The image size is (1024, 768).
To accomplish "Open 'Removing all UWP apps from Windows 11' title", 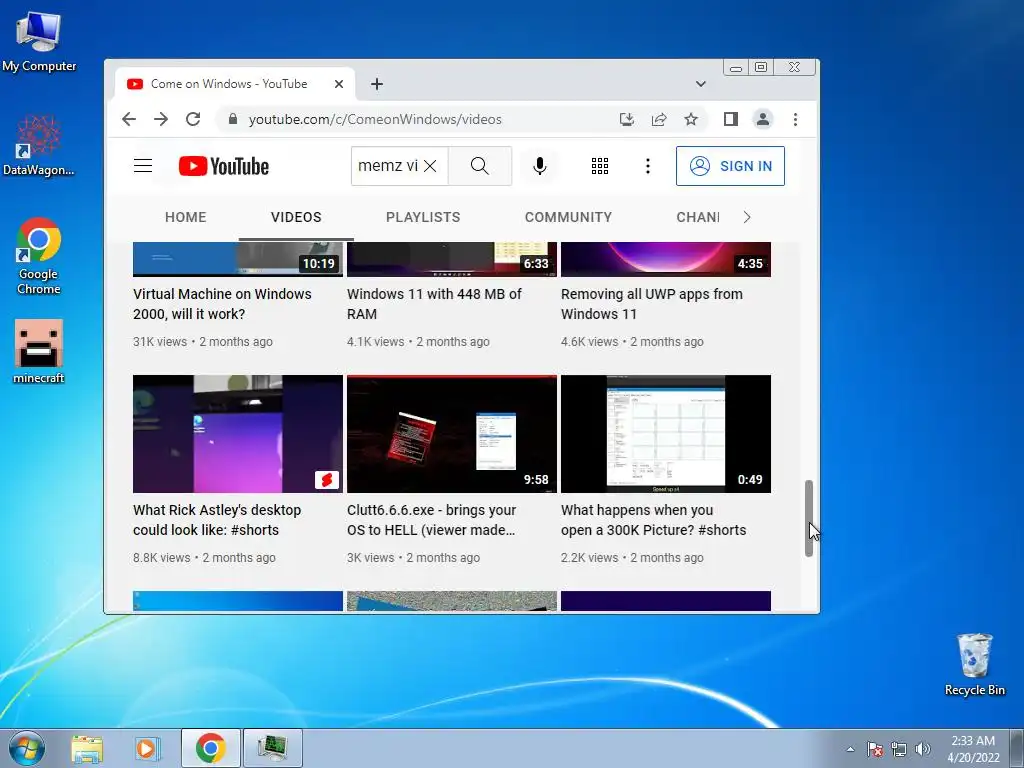I will pos(651,304).
